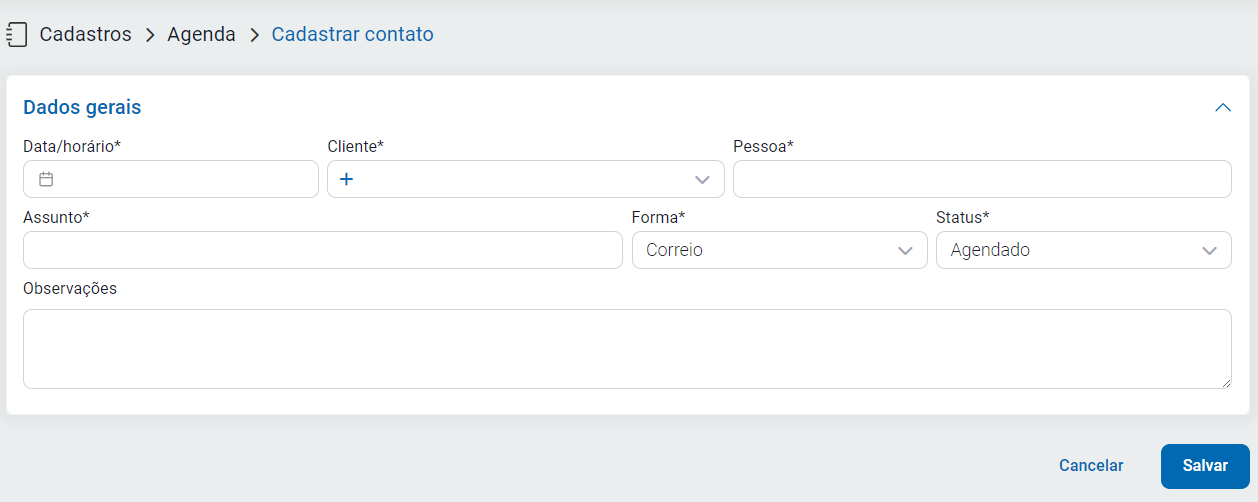This screenshot has width=1258, height=502.
Task: Click the Cadastrar contato breadcrumb
Action: (x=352, y=35)
